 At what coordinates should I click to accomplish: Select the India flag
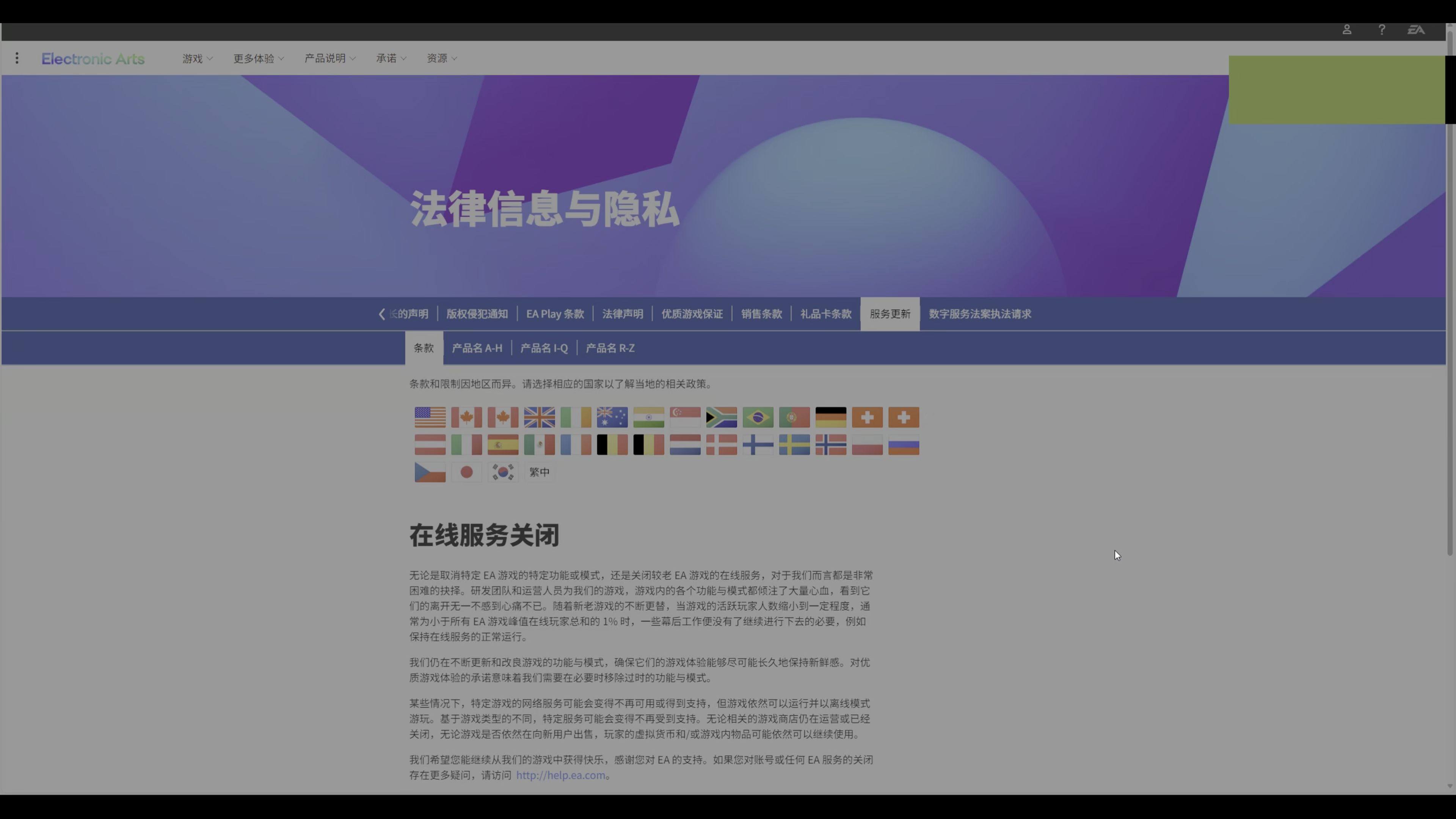click(648, 418)
